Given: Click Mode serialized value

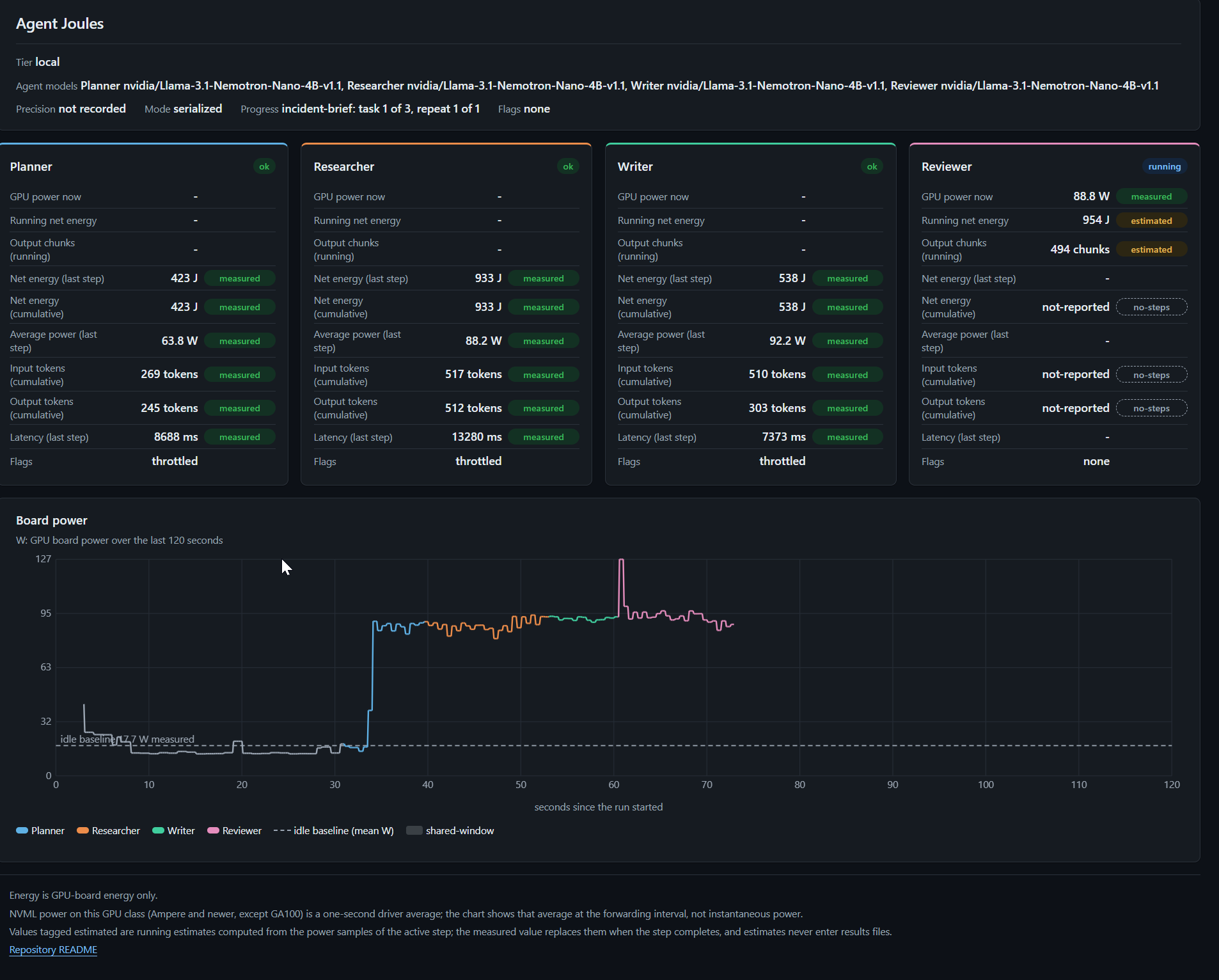Looking at the screenshot, I should pos(198,109).
